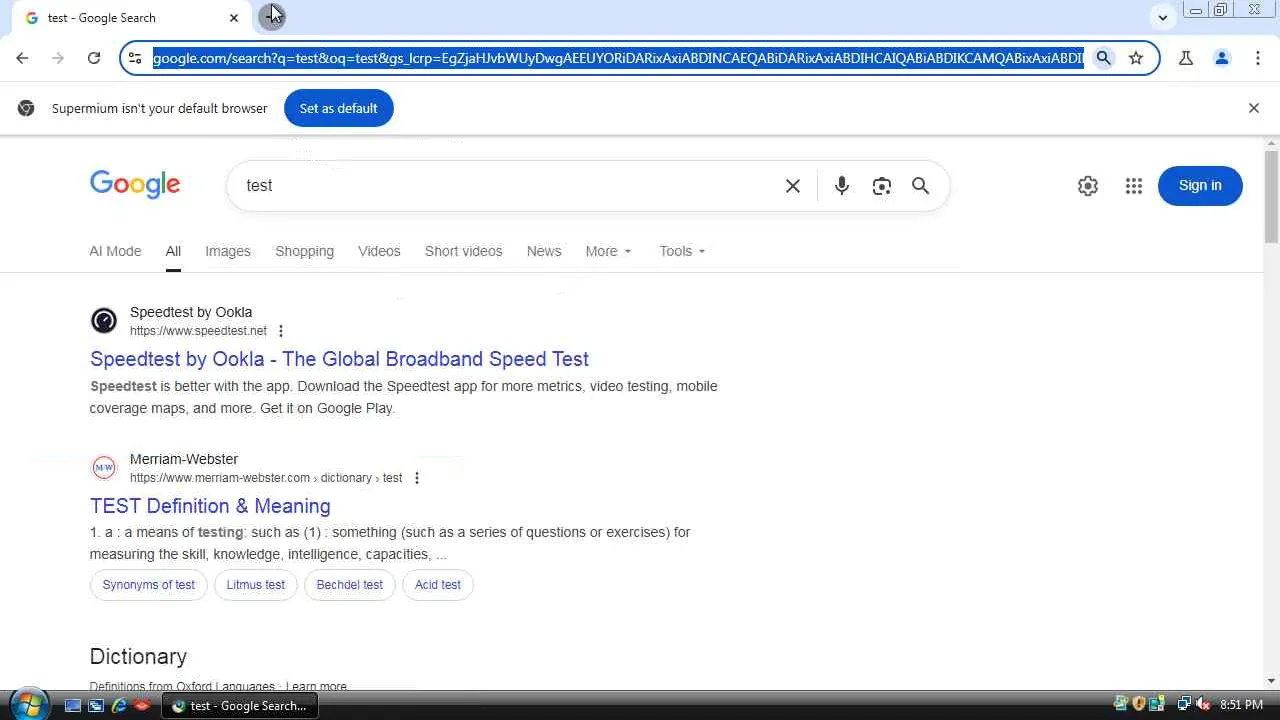This screenshot has height=720, width=1280.
Task: Open the Labs flask icon in toolbar
Action: coord(1186,58)
